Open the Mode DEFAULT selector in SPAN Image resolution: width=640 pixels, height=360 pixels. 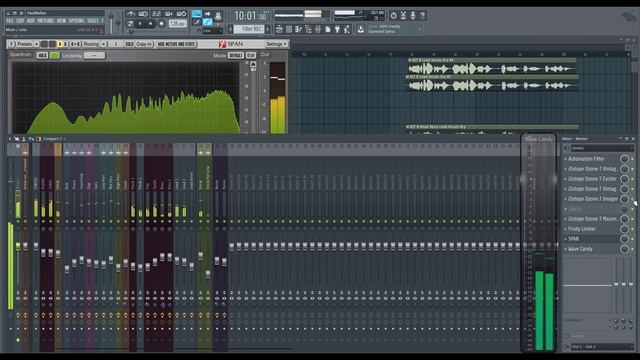[236, 55]
